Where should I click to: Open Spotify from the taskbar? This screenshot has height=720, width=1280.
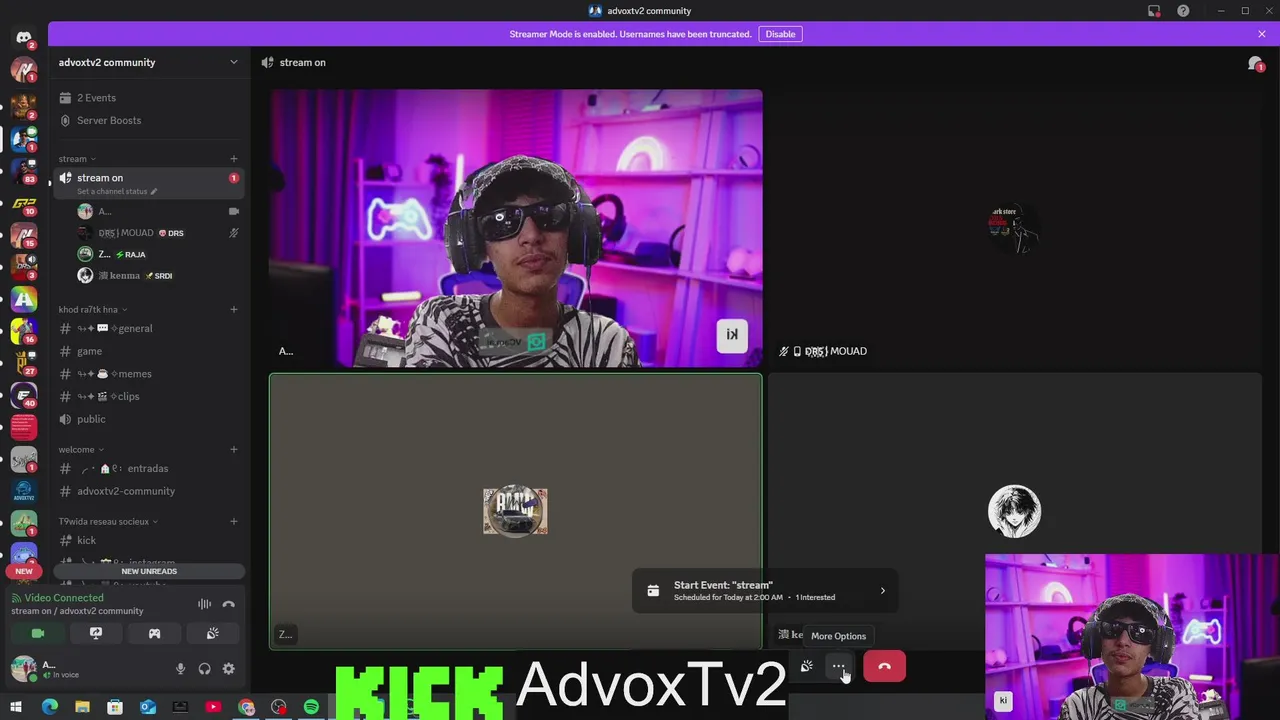[x=311, y=707]
